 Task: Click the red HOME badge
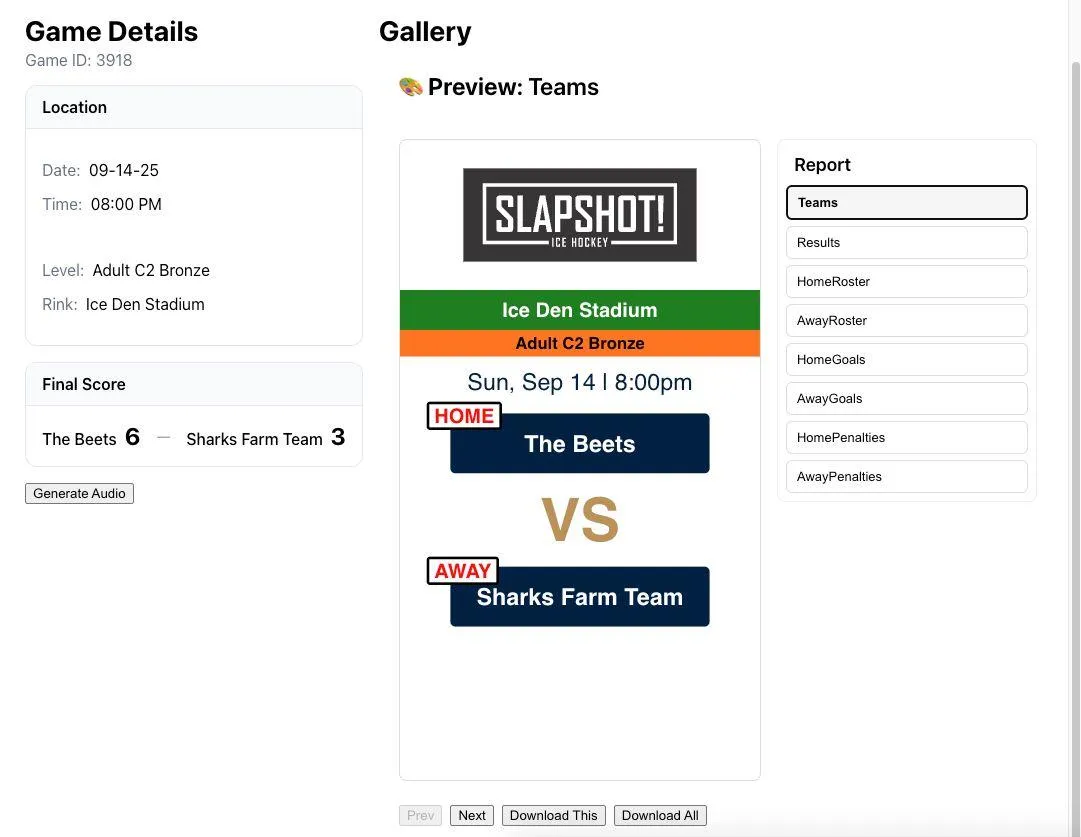point(464,416)
